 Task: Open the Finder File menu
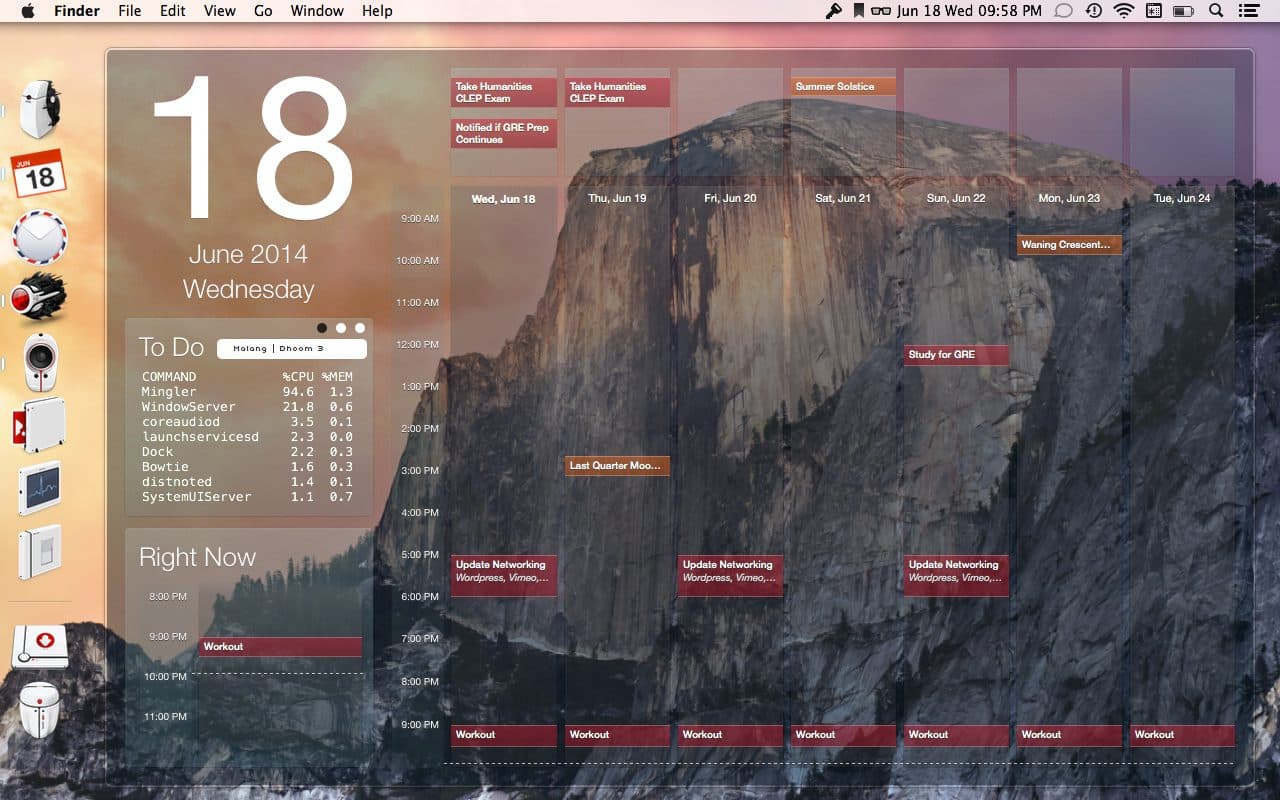[129, 10]
